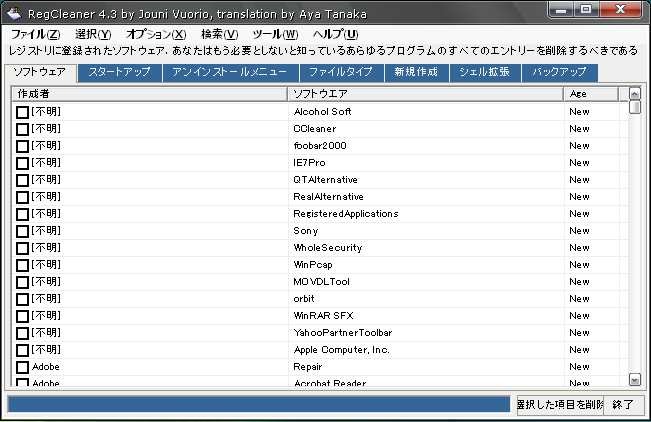Check the CCleaner entry checkbox
Screen dimensions: 651x422
coord(22,129)
